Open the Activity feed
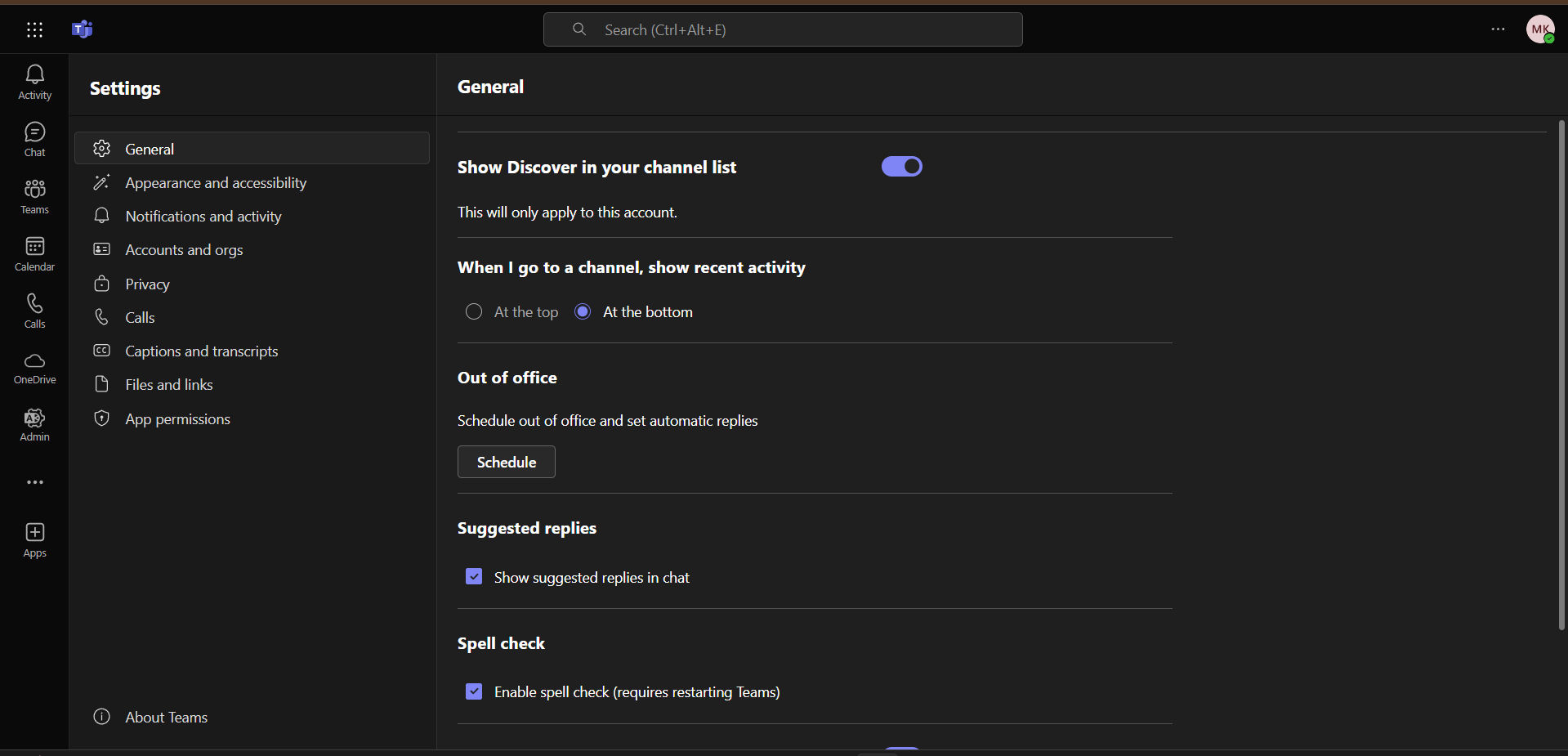The height and width of the screenshot is (756, 1568). (x=34, y=82)
